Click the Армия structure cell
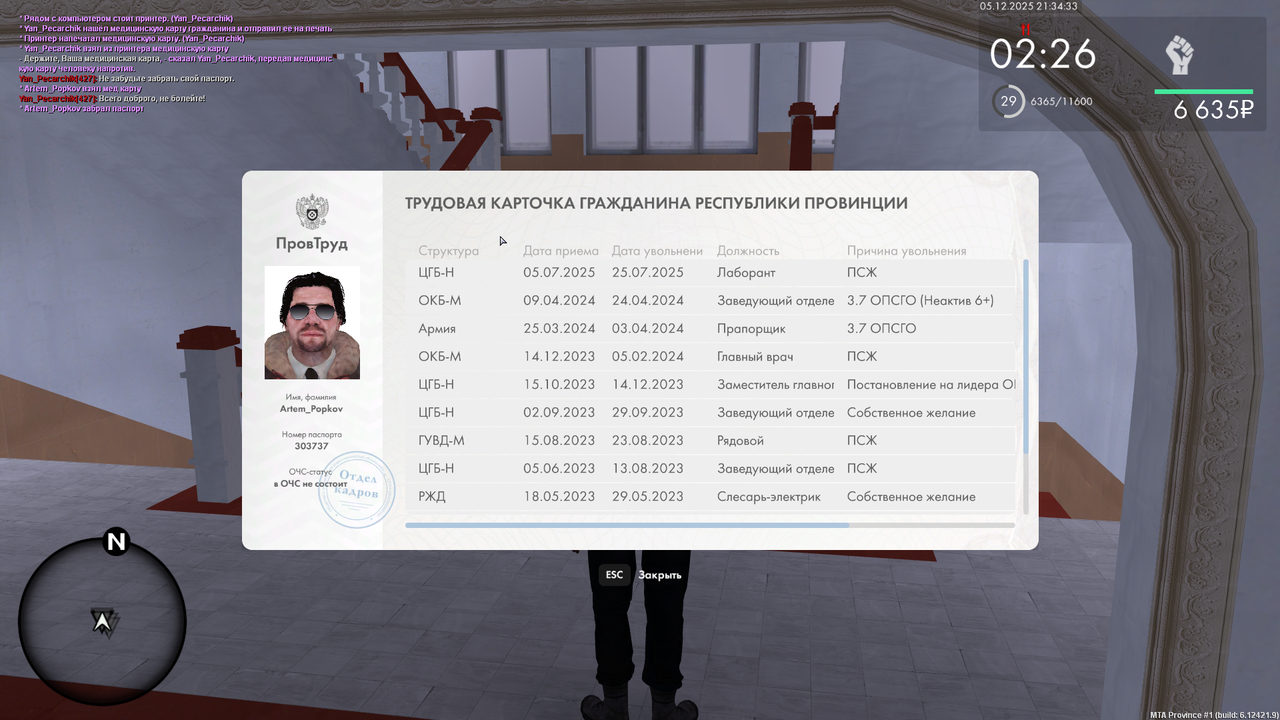Screen dimensions: 1280x720 (437, 328)
